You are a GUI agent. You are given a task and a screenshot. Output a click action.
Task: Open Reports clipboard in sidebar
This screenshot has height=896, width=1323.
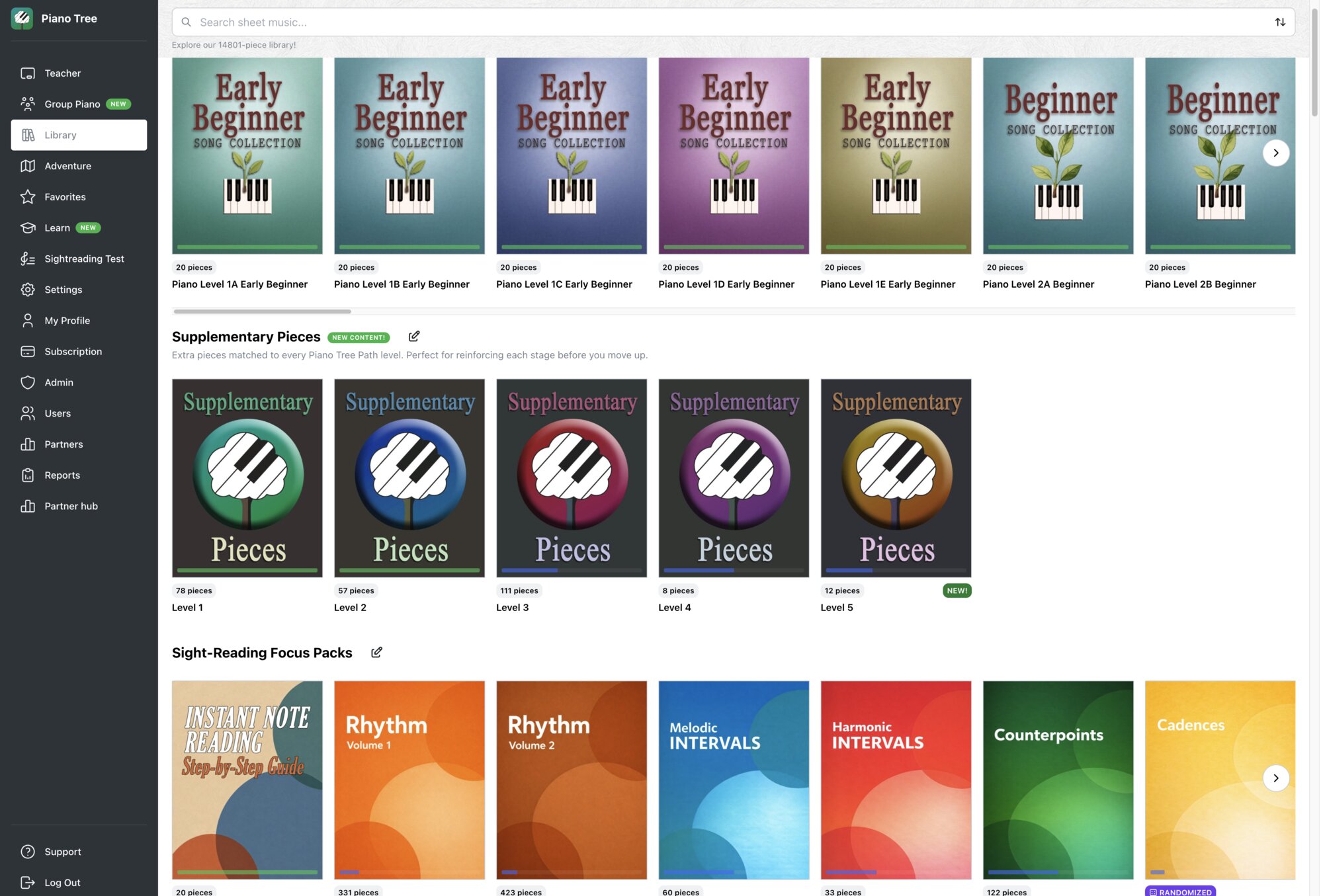click(x=79, y=475)
